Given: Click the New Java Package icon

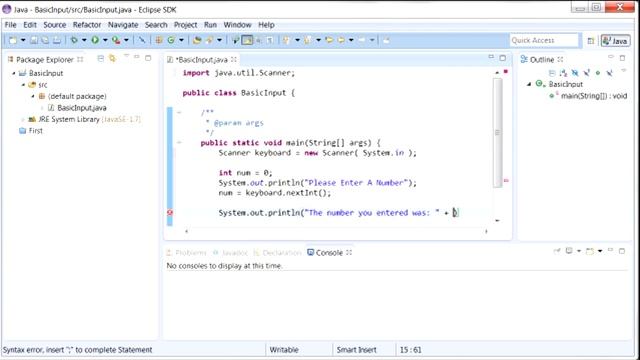Looking at the screenshot, I should 158,40.
